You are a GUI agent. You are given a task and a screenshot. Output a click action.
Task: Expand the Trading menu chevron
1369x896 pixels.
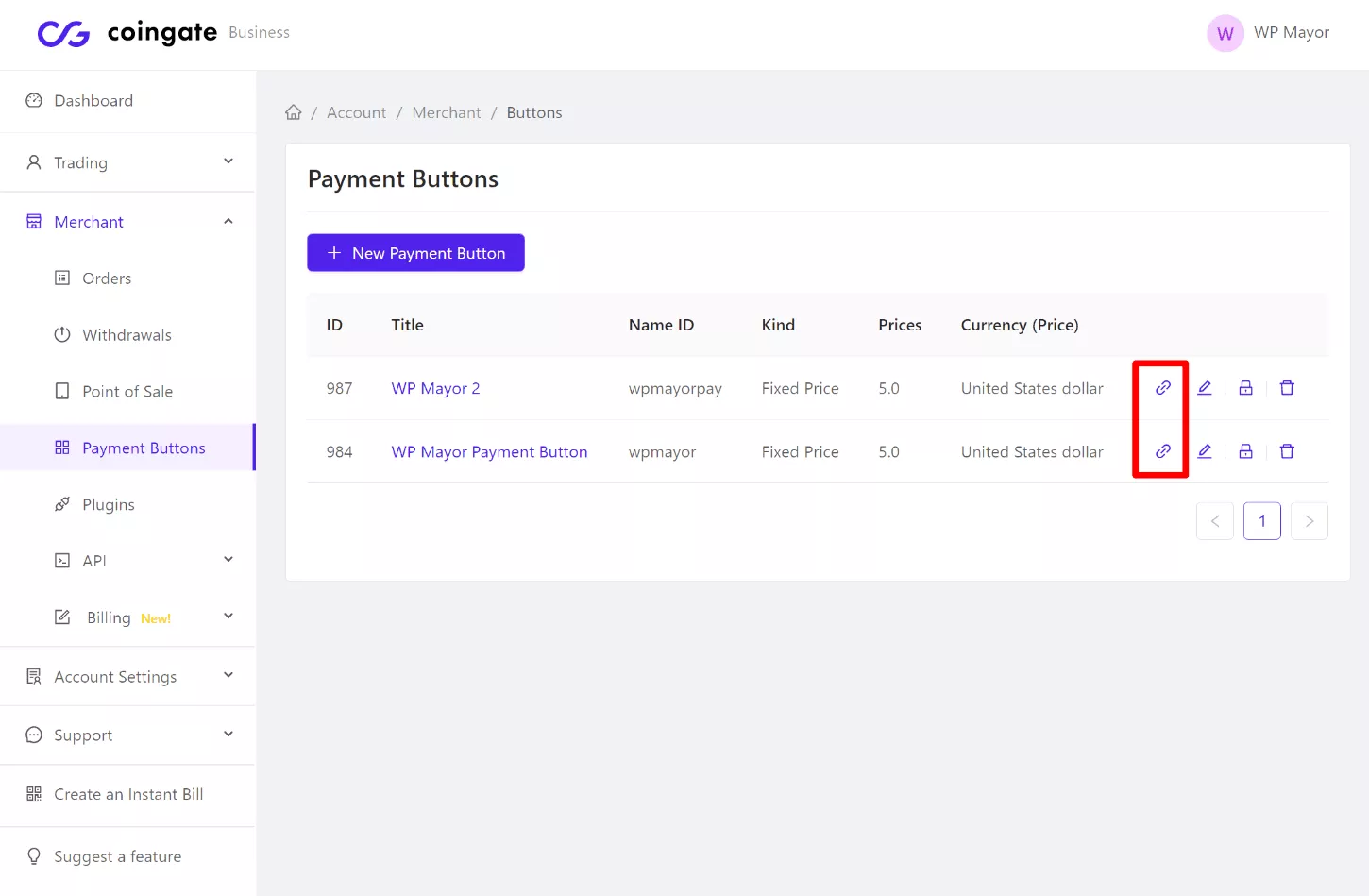point(228,161)
